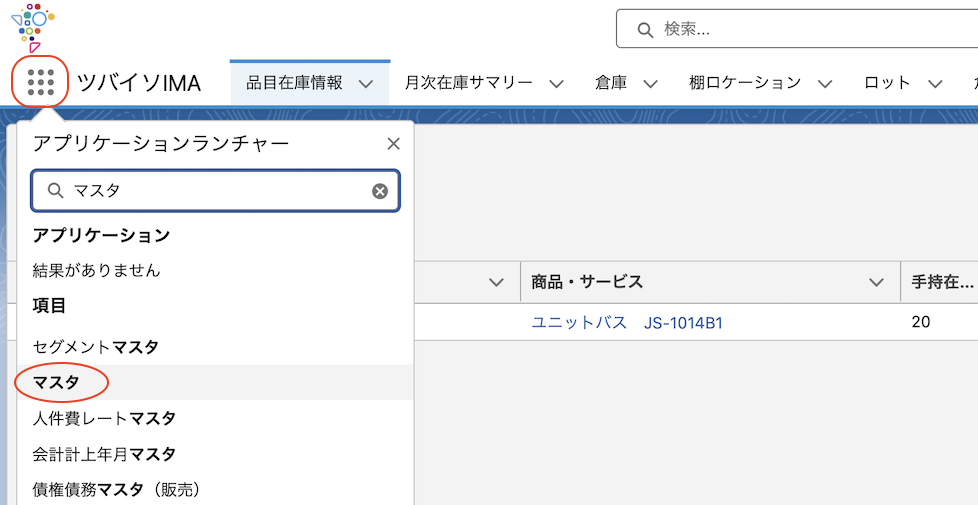Click the launcher search box containing マスタ
This screenshot has height=505, width=978.
(x=215, y=191)
